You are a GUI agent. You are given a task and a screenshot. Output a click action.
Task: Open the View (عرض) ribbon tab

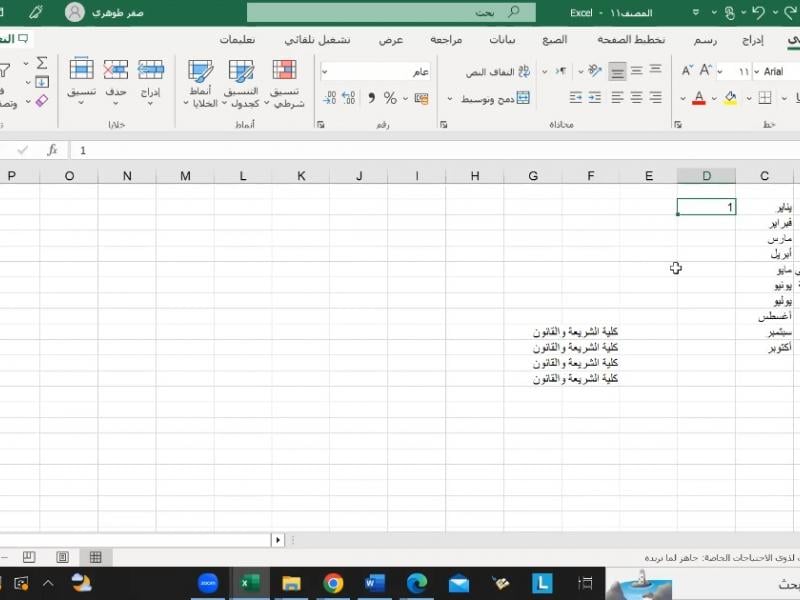[x=391, y=40]
